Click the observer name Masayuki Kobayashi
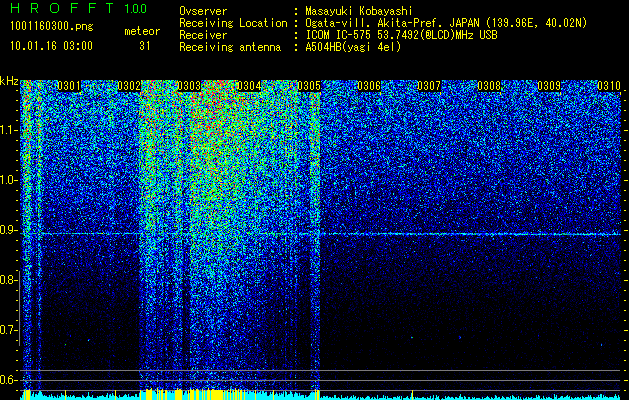 (359, 11)
